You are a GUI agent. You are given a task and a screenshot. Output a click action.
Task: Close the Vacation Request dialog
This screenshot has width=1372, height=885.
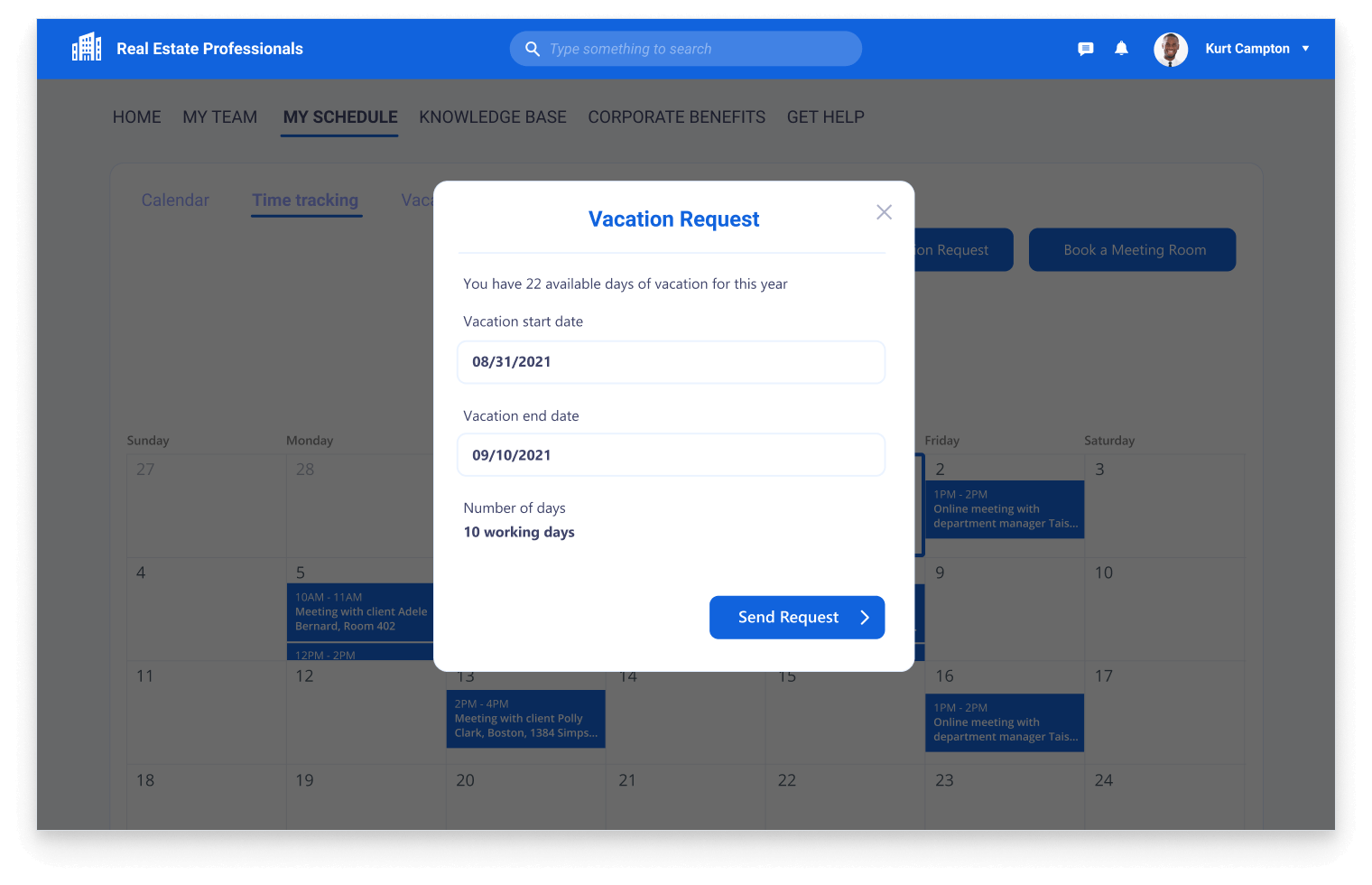click(x=884, y=212)
